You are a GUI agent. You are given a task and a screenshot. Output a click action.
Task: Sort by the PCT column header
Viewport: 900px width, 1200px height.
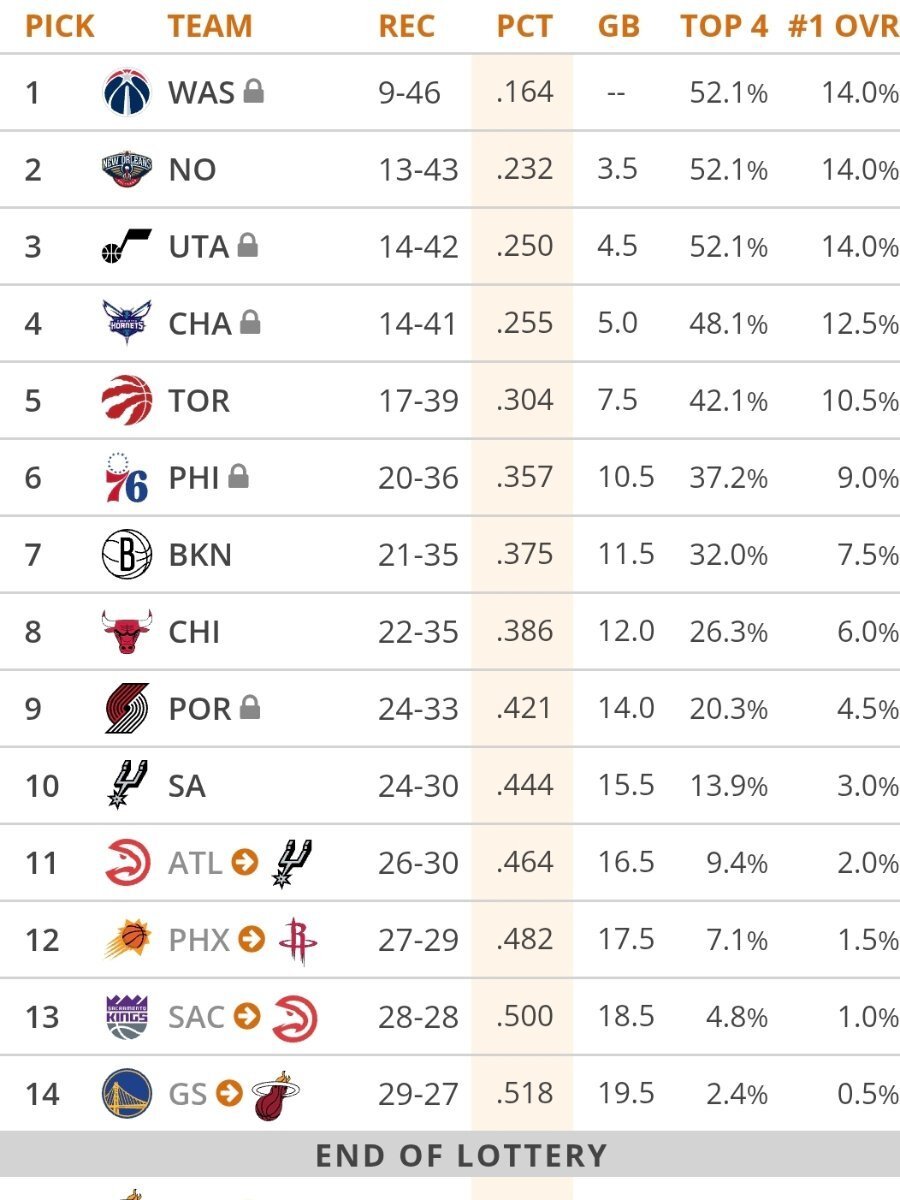point(524,26)
